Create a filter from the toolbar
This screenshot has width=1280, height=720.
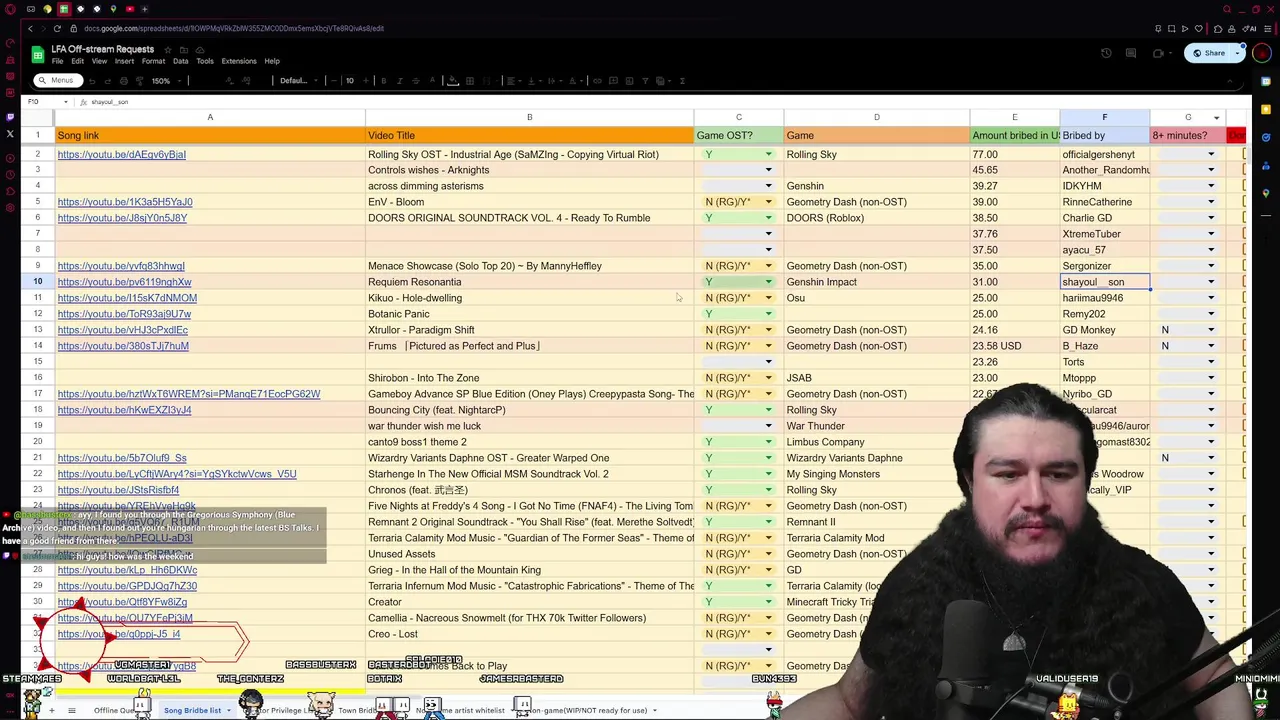point(645,81)
